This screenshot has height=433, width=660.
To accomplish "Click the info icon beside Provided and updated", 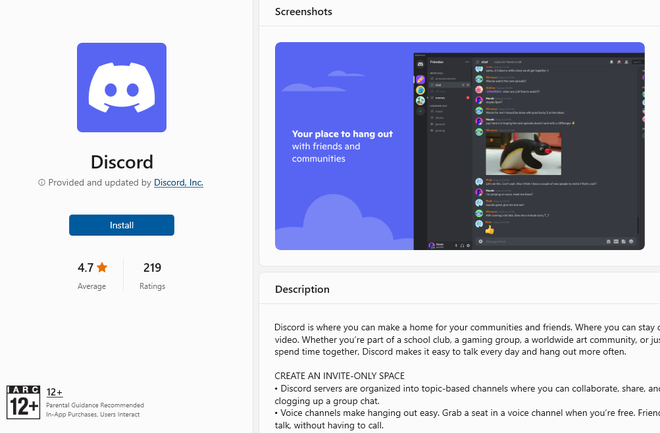I will [x=42, y=183].
